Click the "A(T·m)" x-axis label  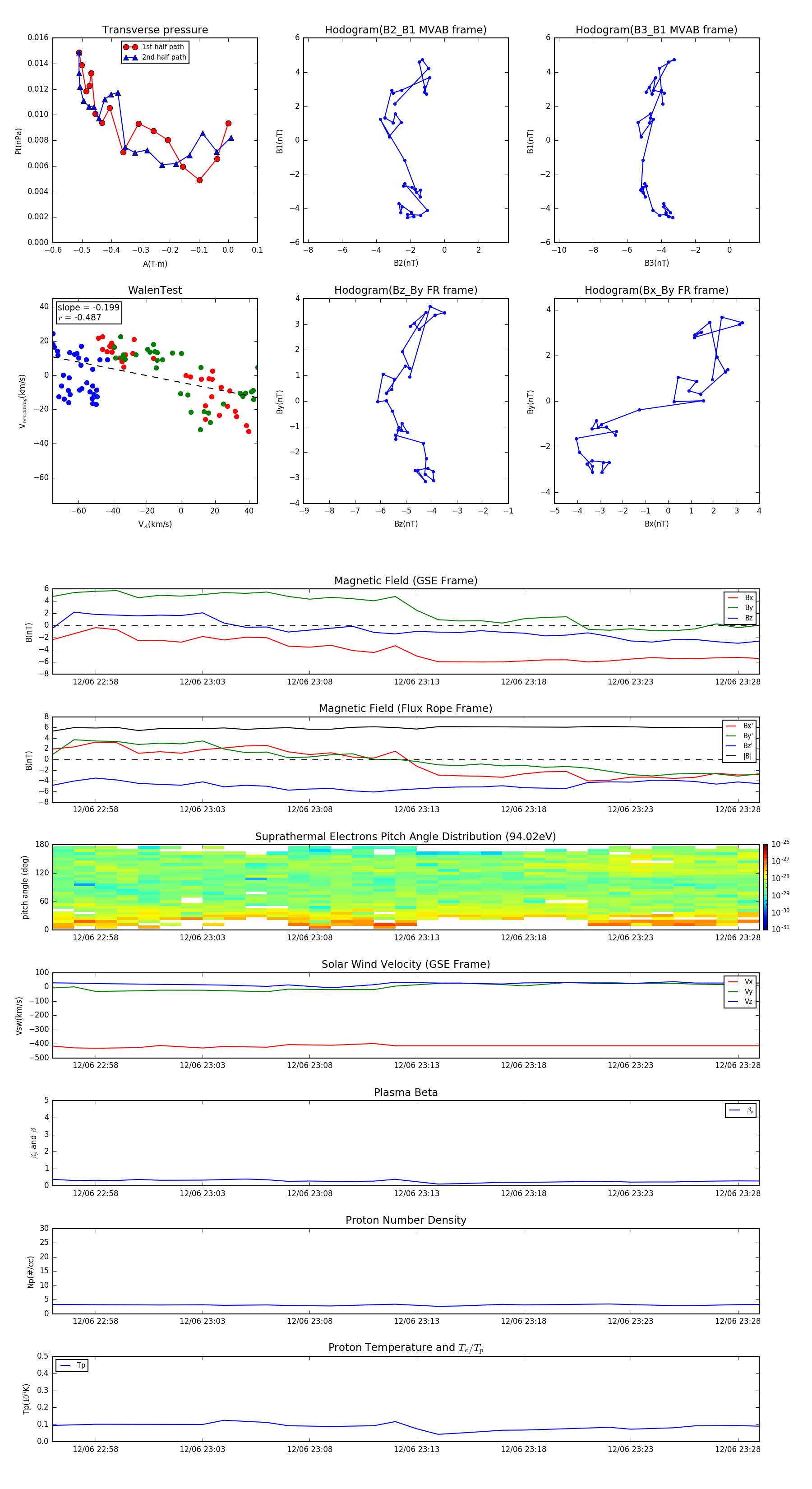[x=155, y=264]
